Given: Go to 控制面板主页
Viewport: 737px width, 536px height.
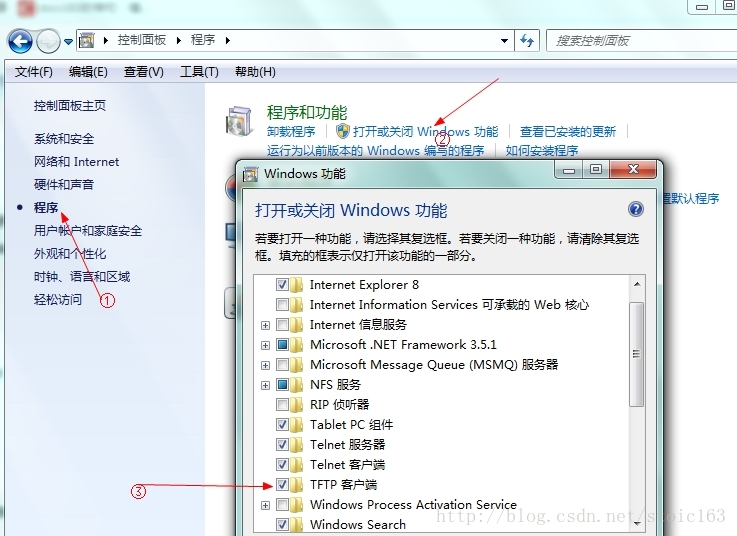Looking at the screenshot, I should (70, 106).
